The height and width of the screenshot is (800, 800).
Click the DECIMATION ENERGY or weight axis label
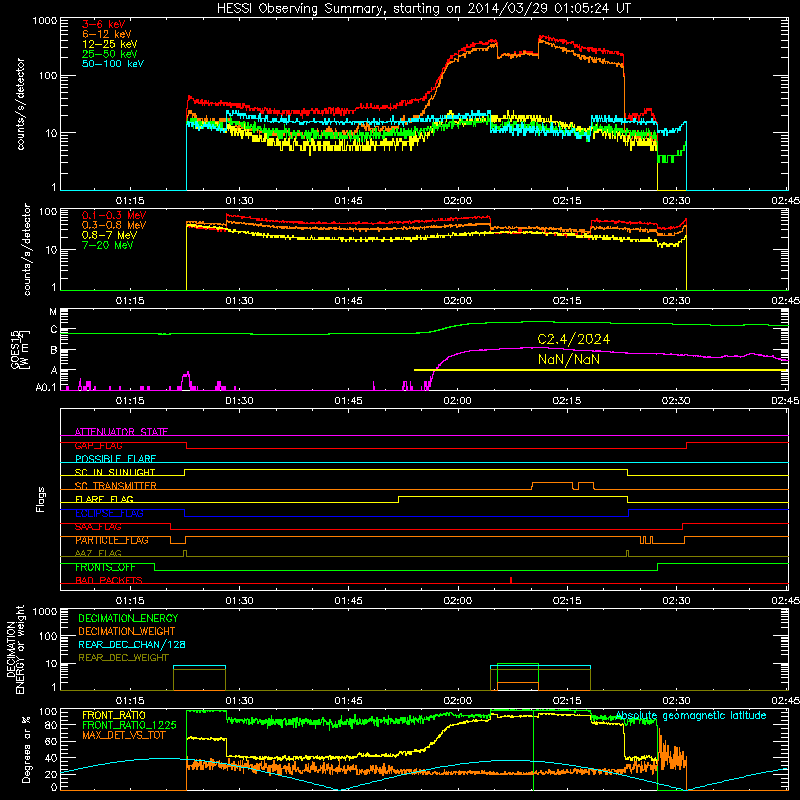pos(15,649)
